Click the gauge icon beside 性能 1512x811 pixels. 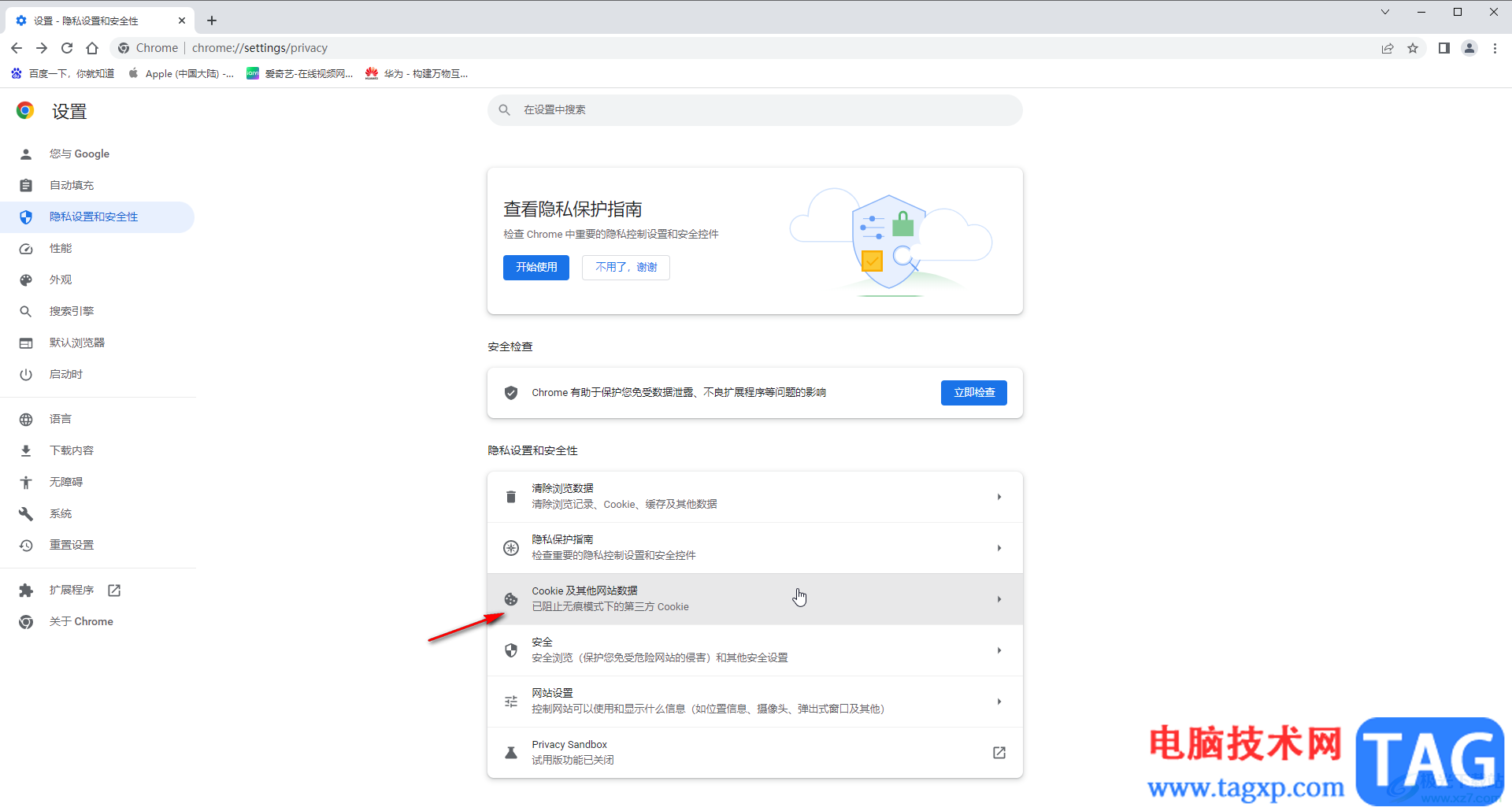[26, 248]
